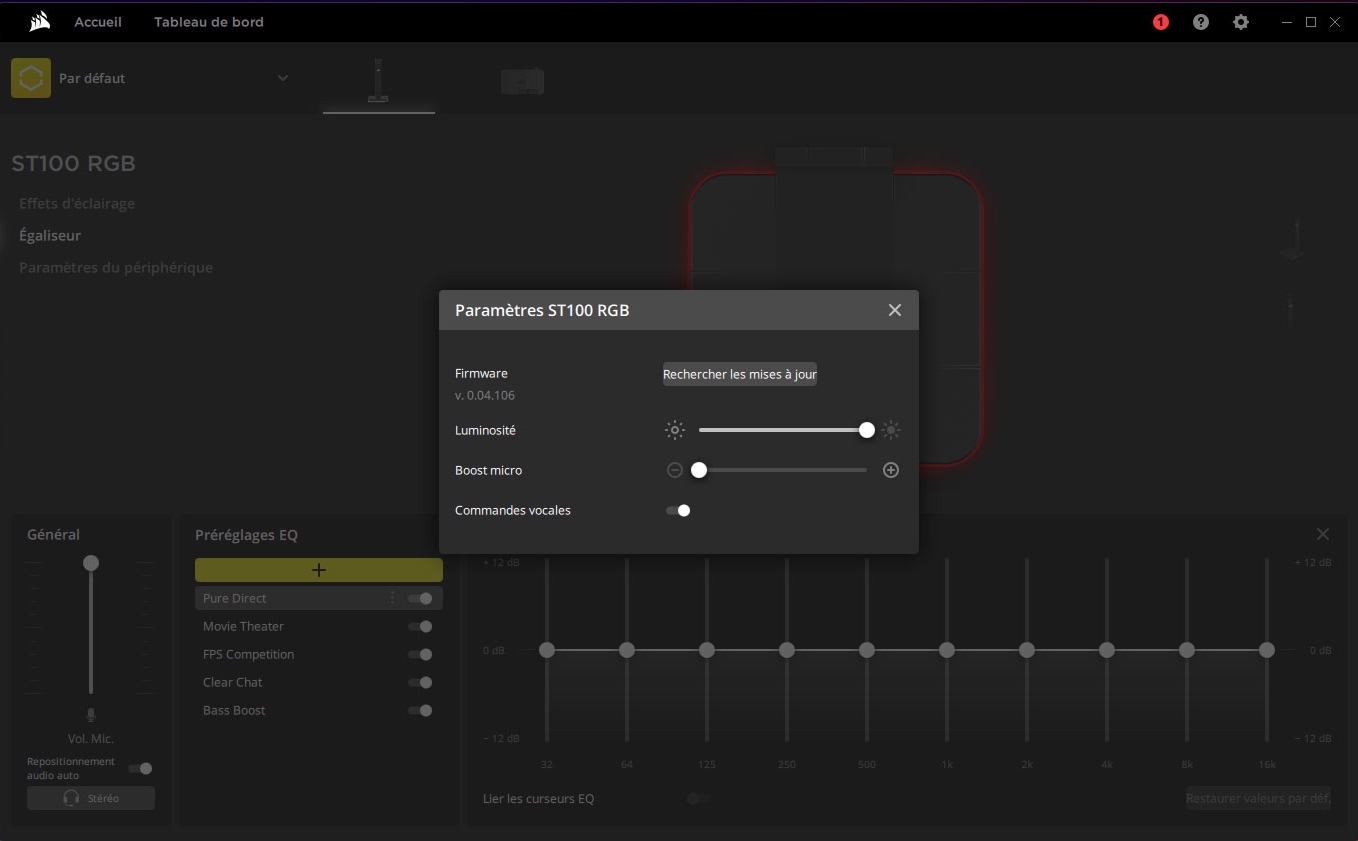Click the 16k EQ slider knob

(1267, 650)
